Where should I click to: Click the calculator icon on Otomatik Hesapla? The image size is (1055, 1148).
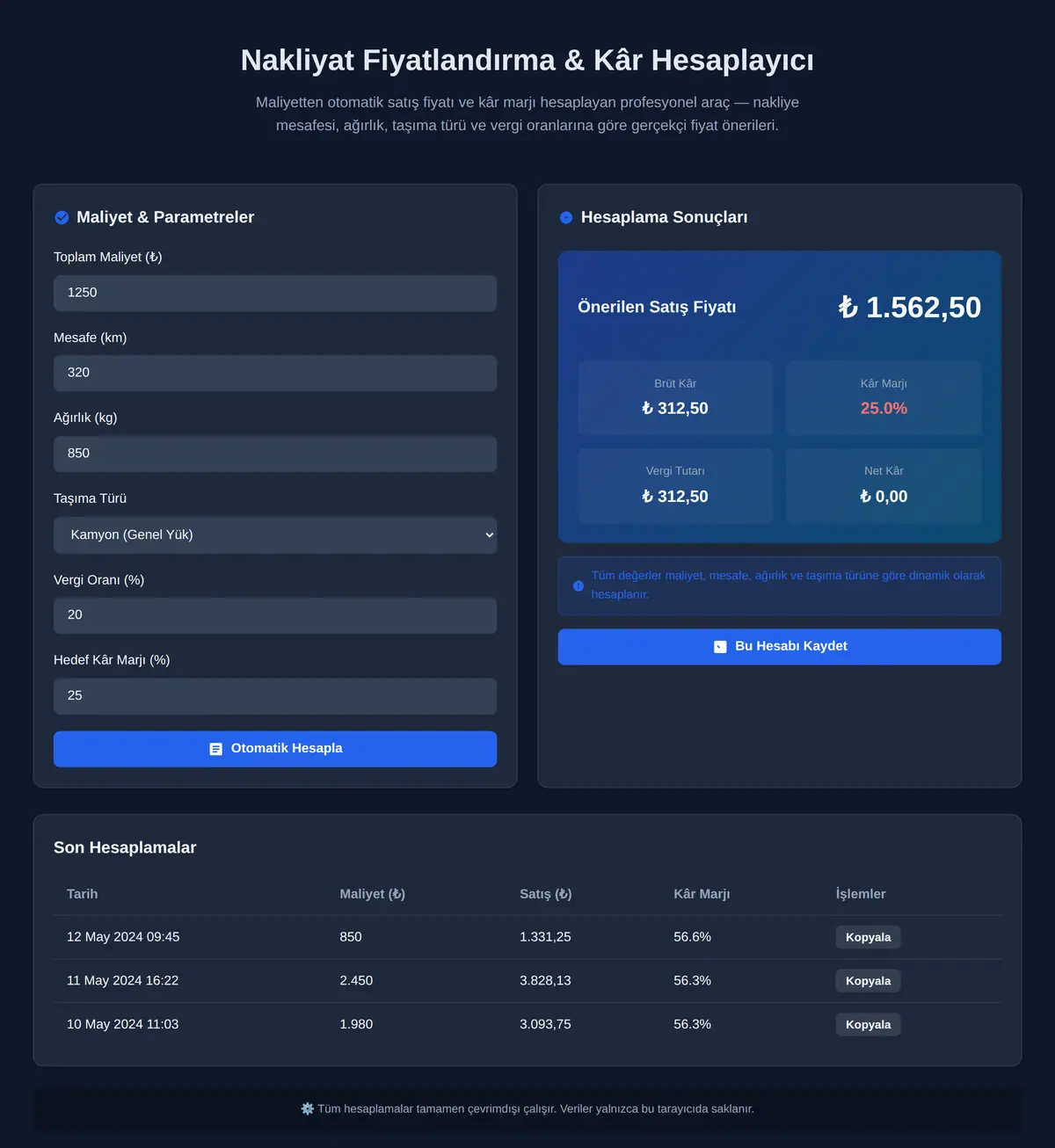click(215, 749)
